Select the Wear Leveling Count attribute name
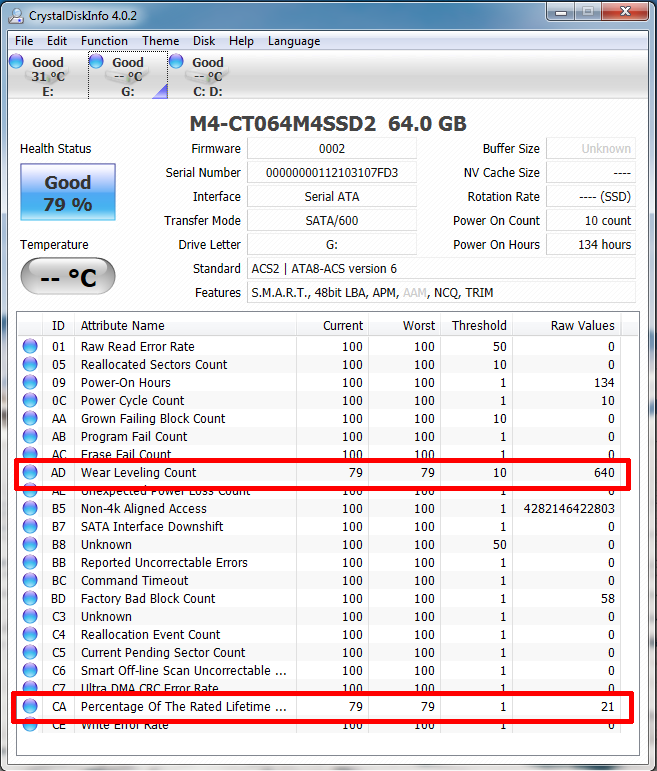The height and width of the screenshot is (771, 657). [x=138, y=473]
